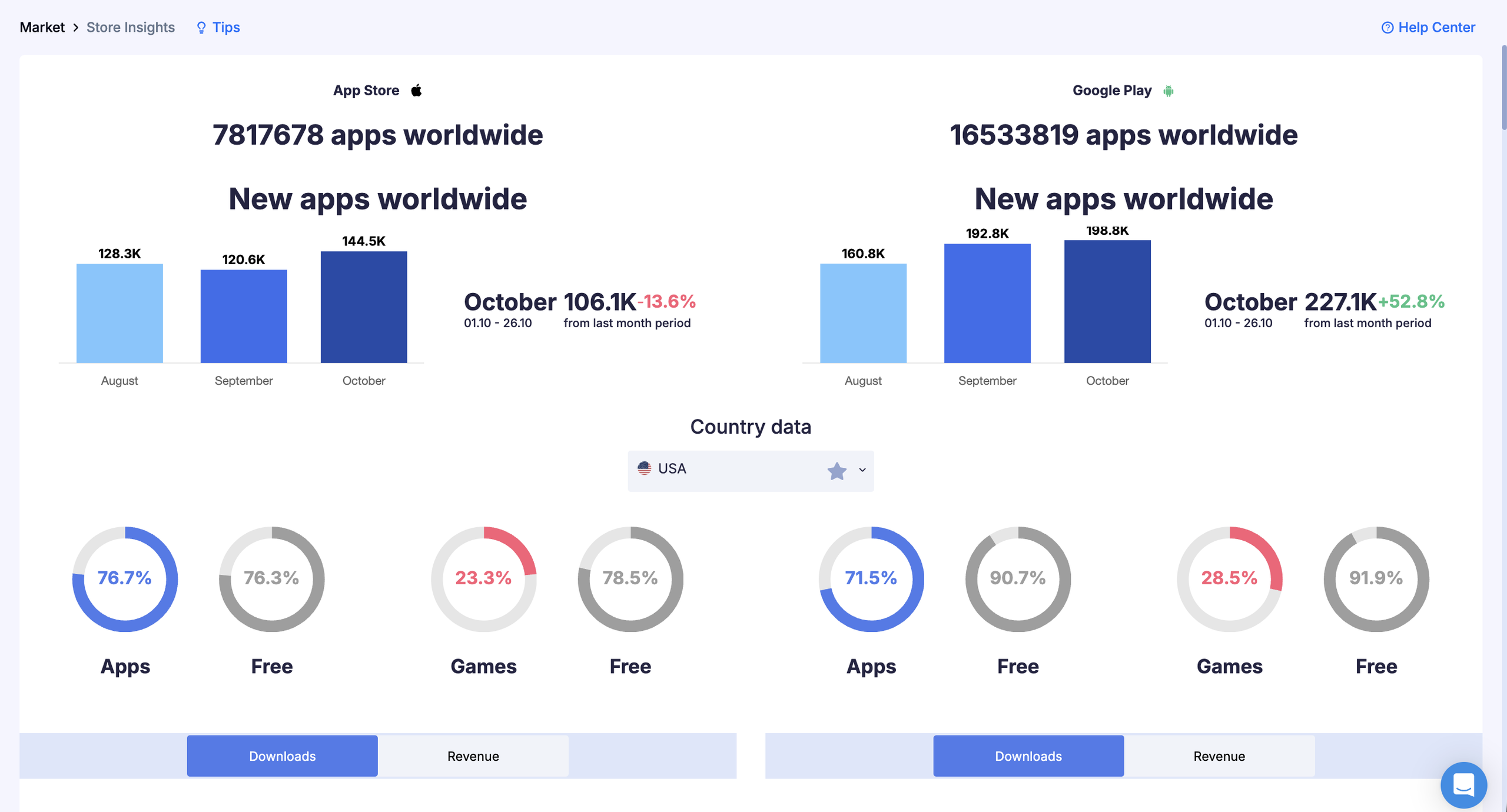
Task: Click the USA flag icon
Action: click(x=645, y=468)
